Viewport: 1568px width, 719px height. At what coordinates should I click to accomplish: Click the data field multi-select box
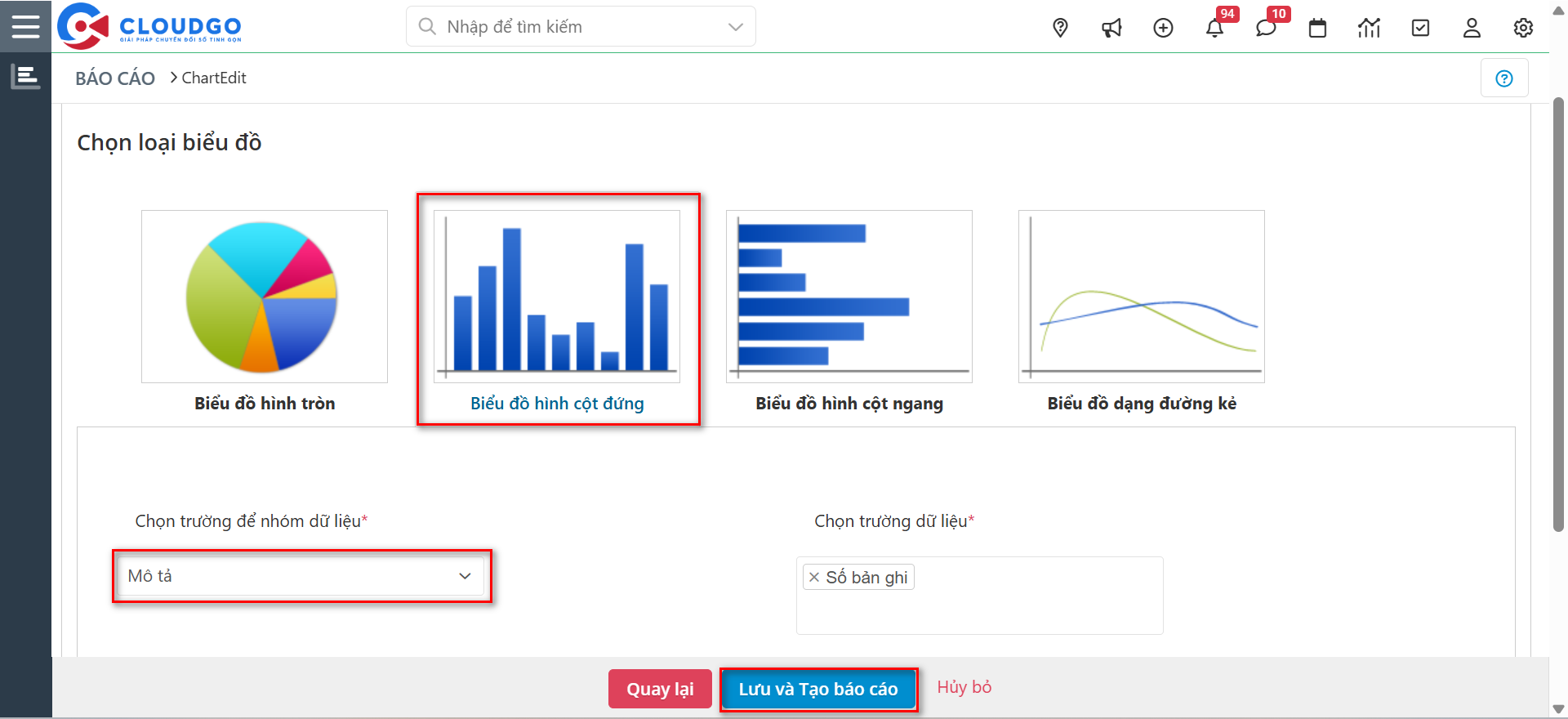click(979, 595)
